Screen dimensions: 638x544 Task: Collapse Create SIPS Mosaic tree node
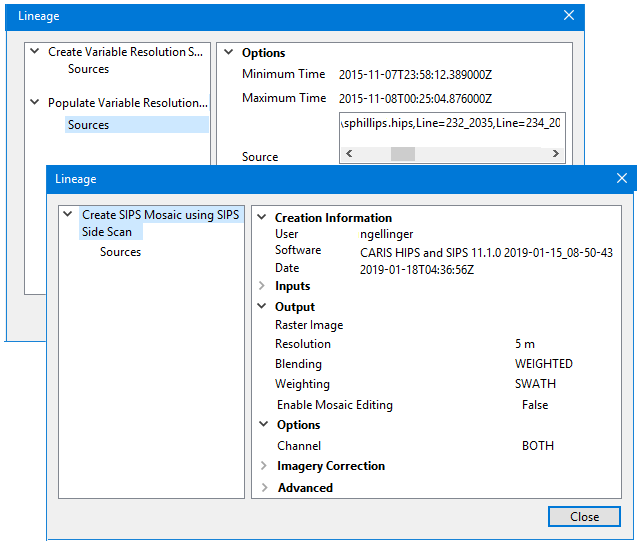(x=67, y=214)
